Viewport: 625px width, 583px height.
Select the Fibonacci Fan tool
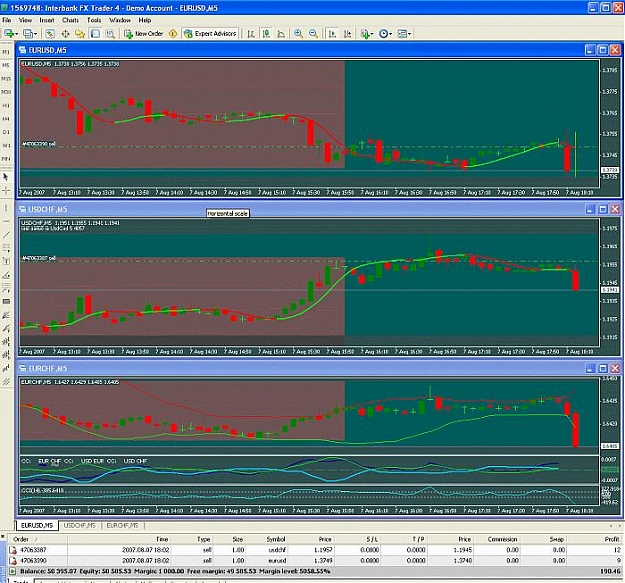[x=6, y=315]
